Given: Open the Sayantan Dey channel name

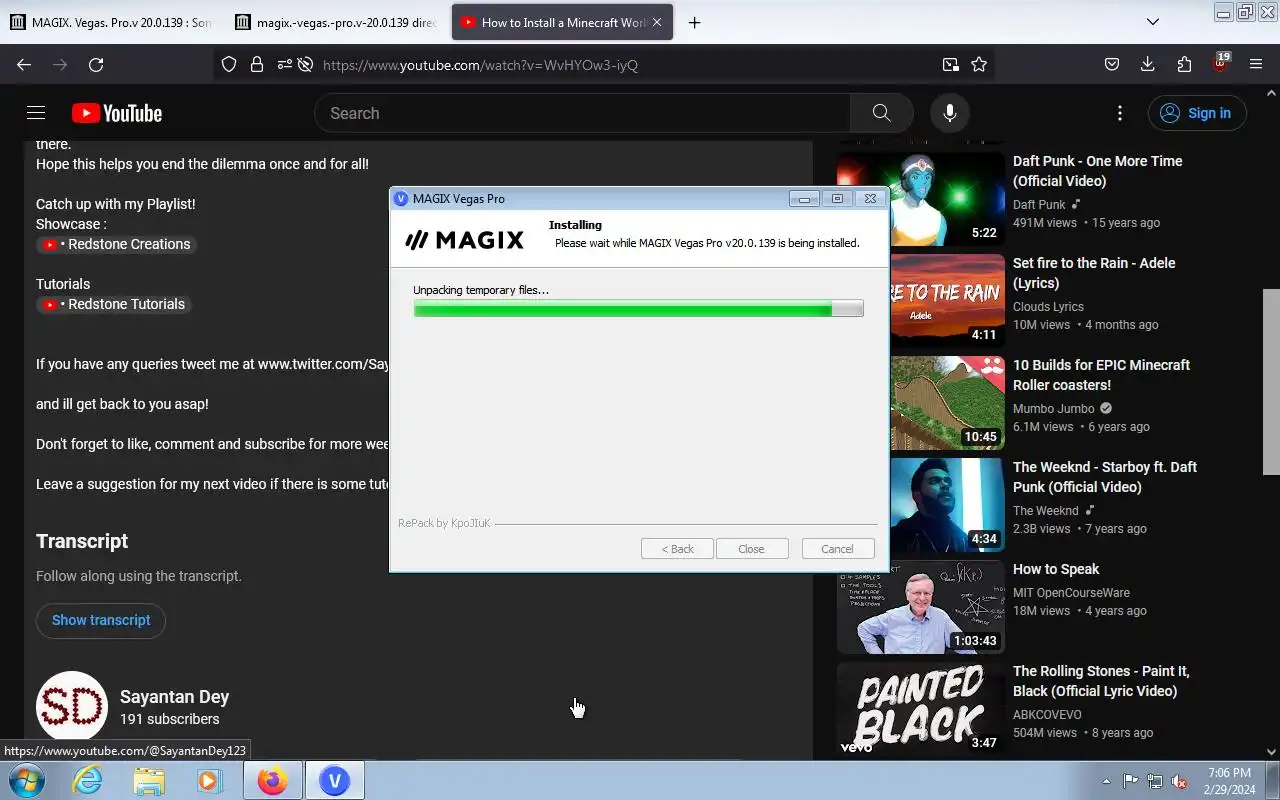Looking at the screenshot, I should pyautogui.click(x=174, y=697).
